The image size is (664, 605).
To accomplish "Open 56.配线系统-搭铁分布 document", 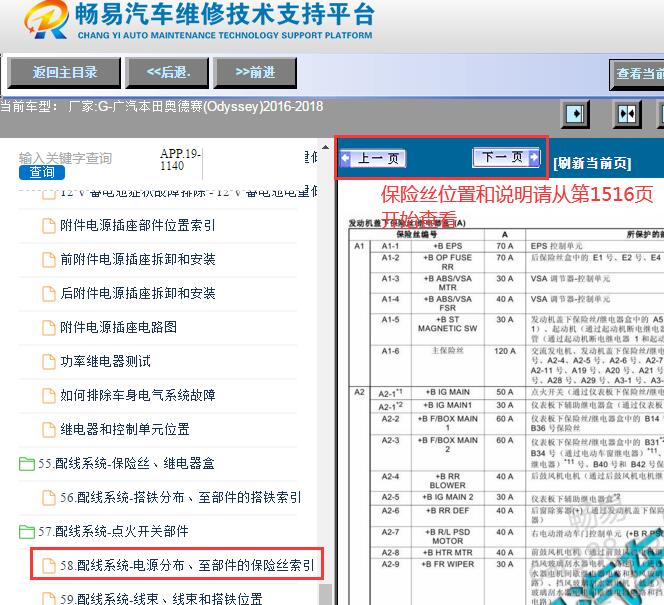I will pos(180,497).
